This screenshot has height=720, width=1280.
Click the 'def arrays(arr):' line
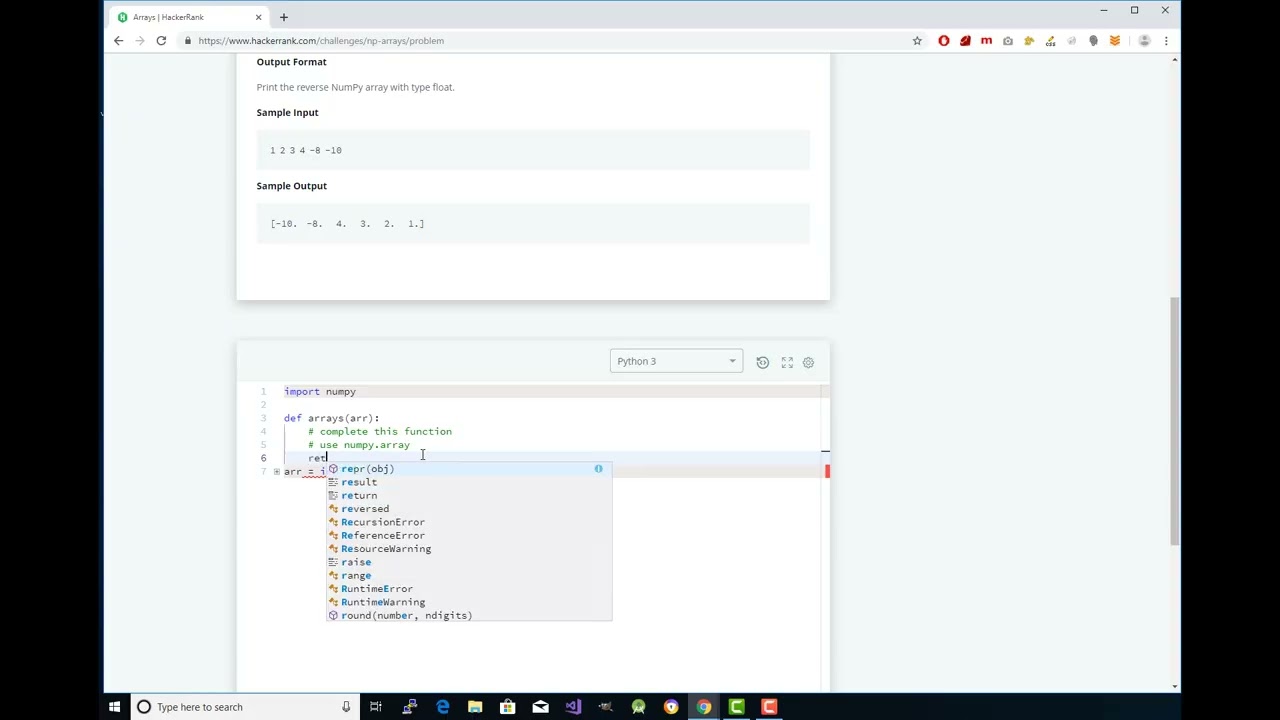pyautogui.click(x=332, y=418)
